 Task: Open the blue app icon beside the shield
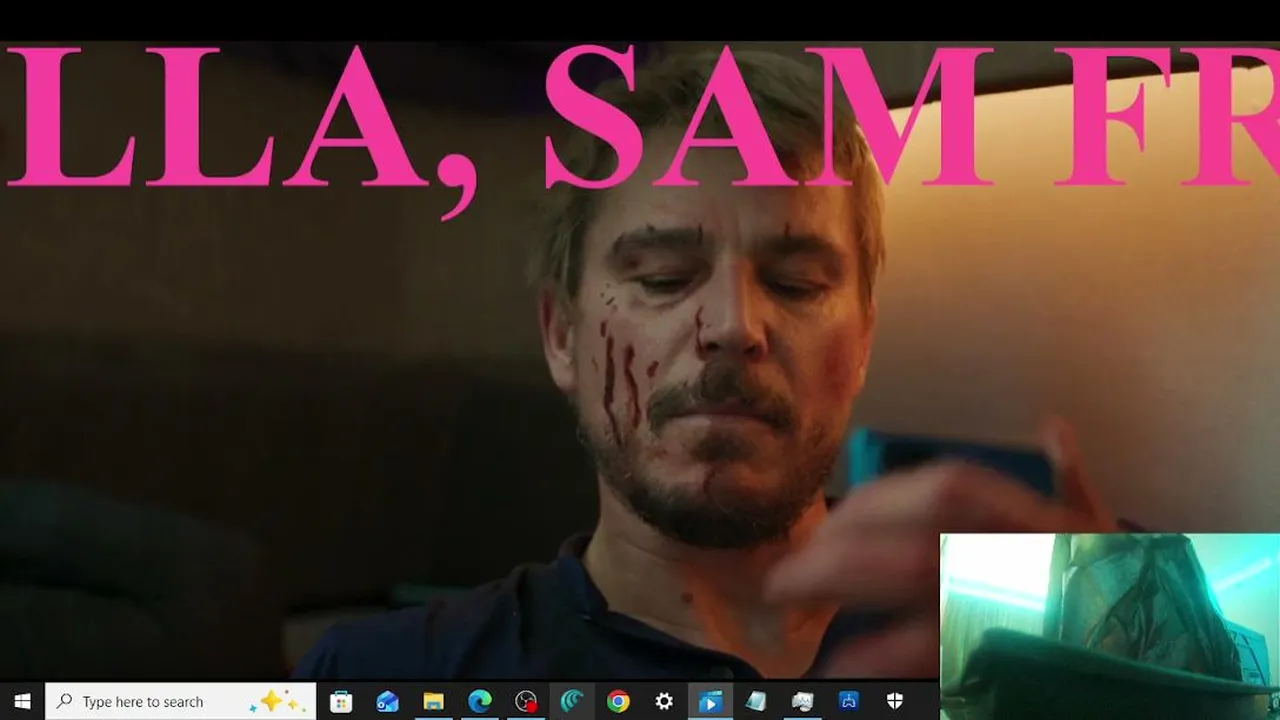click(x=849, y=702)
